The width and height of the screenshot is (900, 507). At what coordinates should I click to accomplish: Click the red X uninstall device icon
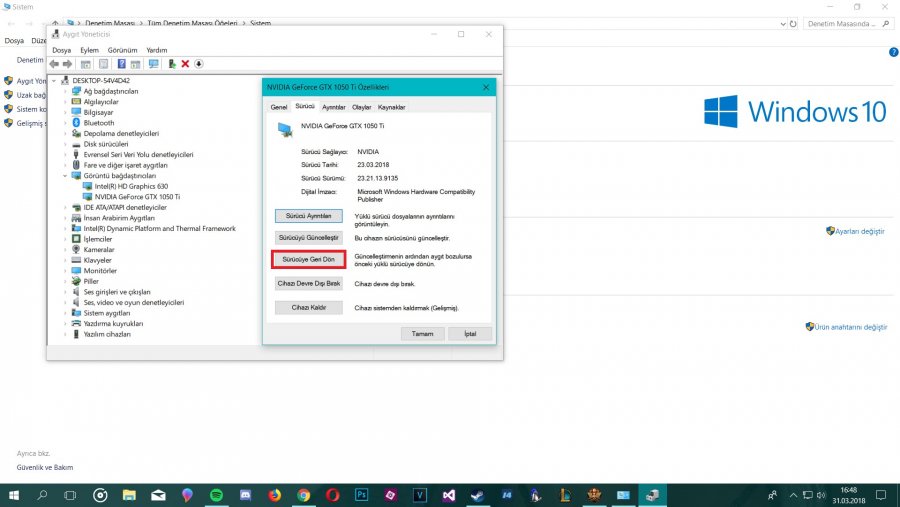click(x=185, y=64)
